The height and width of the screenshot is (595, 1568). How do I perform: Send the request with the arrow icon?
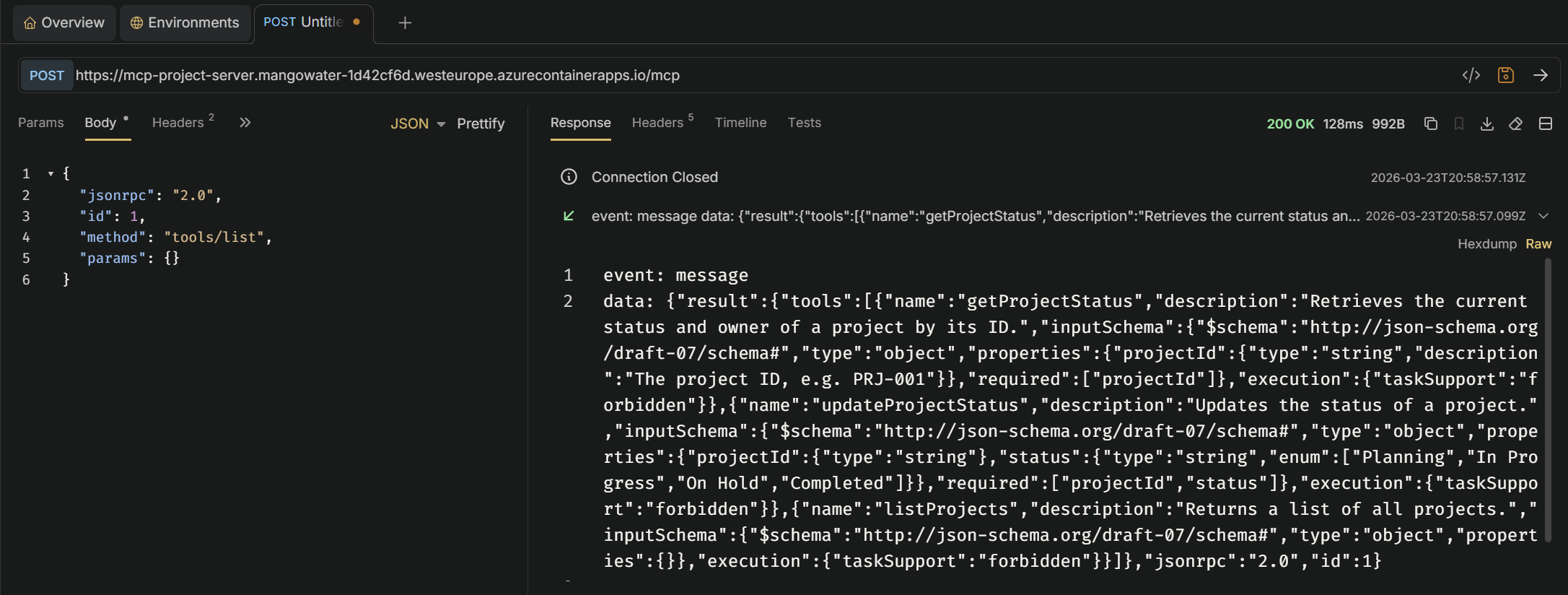click(1541, 75)
